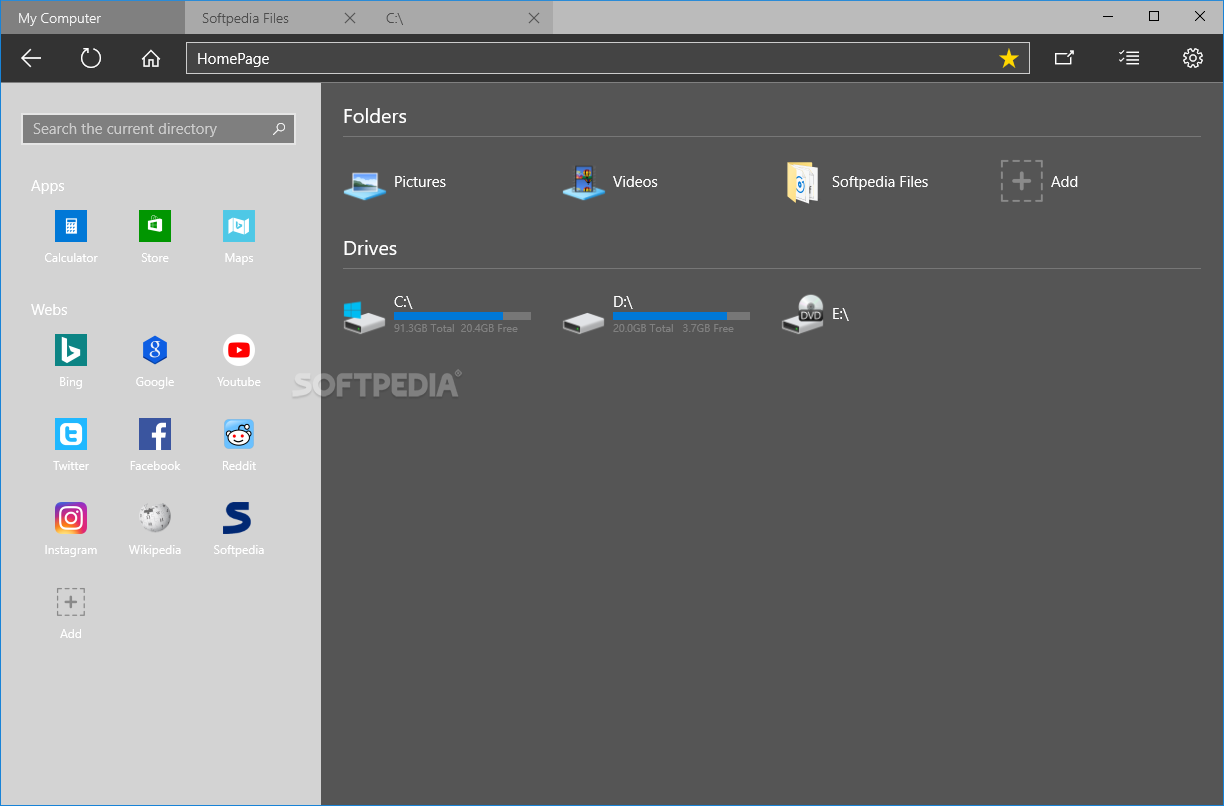Open the Bing web shortcut
The image size is (1224, 806).
(x=71, y=361)
